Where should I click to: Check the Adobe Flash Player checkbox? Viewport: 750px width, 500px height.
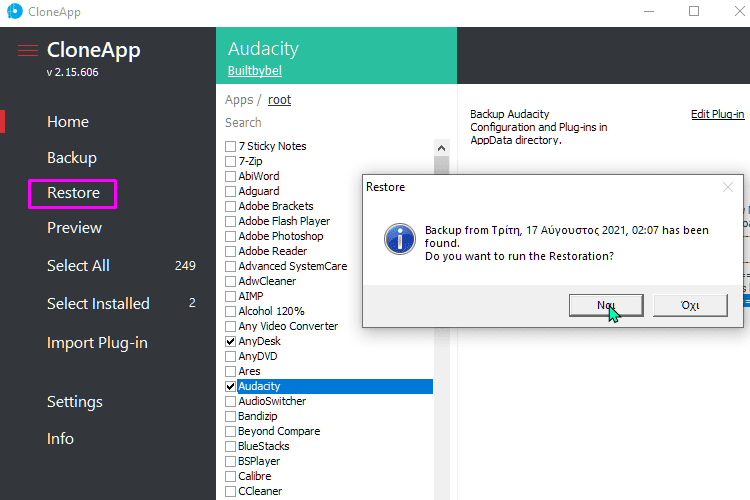(231, 221)
